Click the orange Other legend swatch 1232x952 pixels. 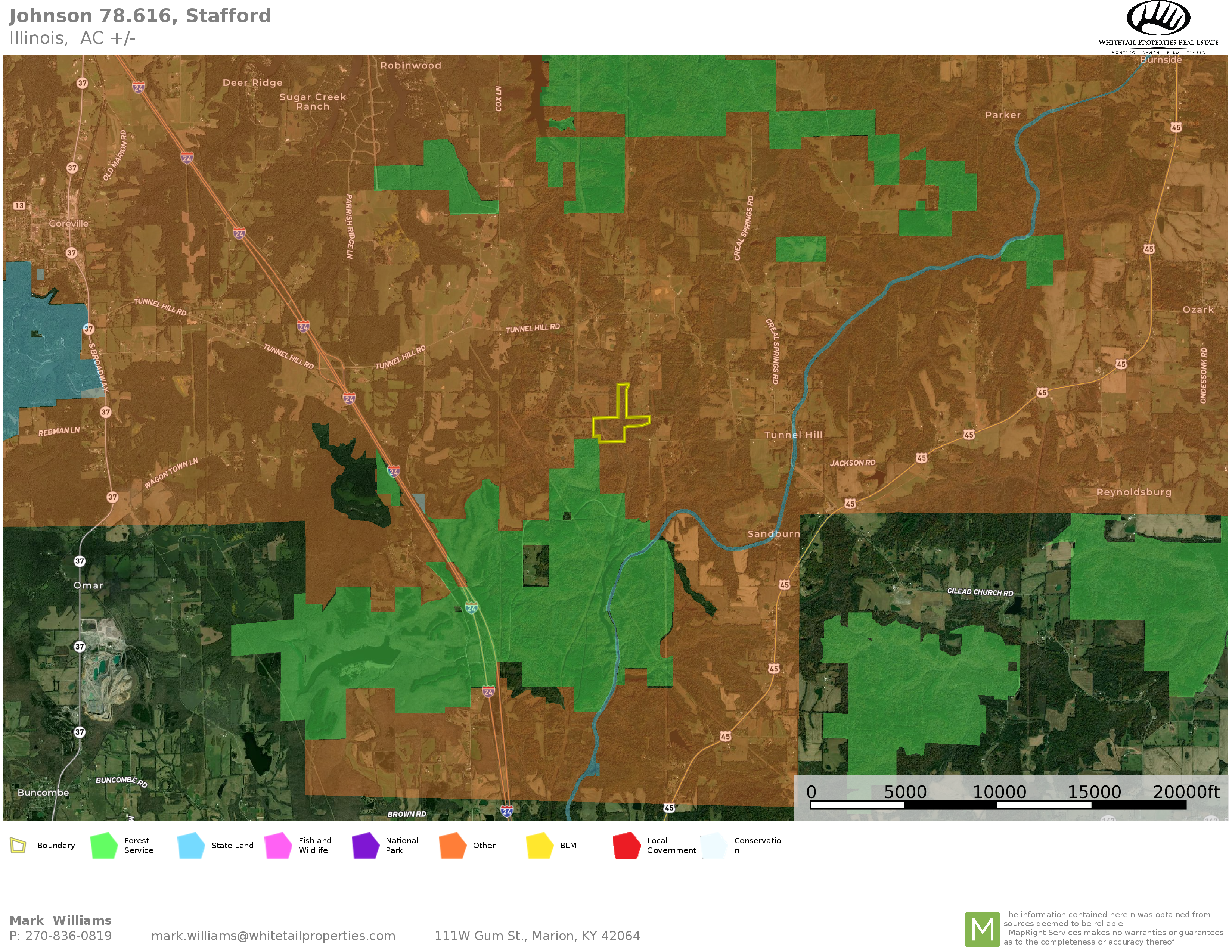pos(452,845)
